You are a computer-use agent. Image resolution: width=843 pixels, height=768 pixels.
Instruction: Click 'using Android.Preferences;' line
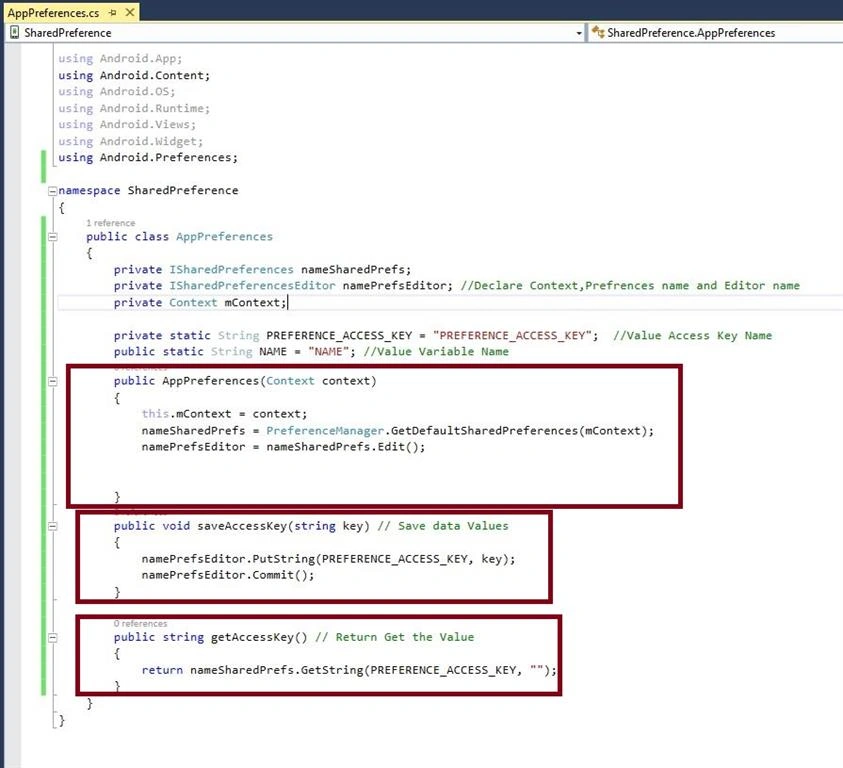pos(148,158)
